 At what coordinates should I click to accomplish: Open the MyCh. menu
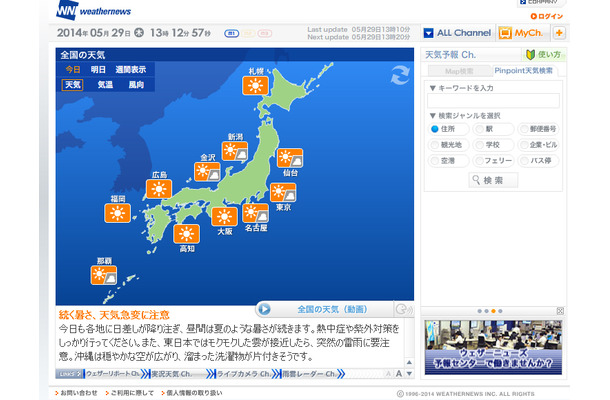tap(522, 33)
